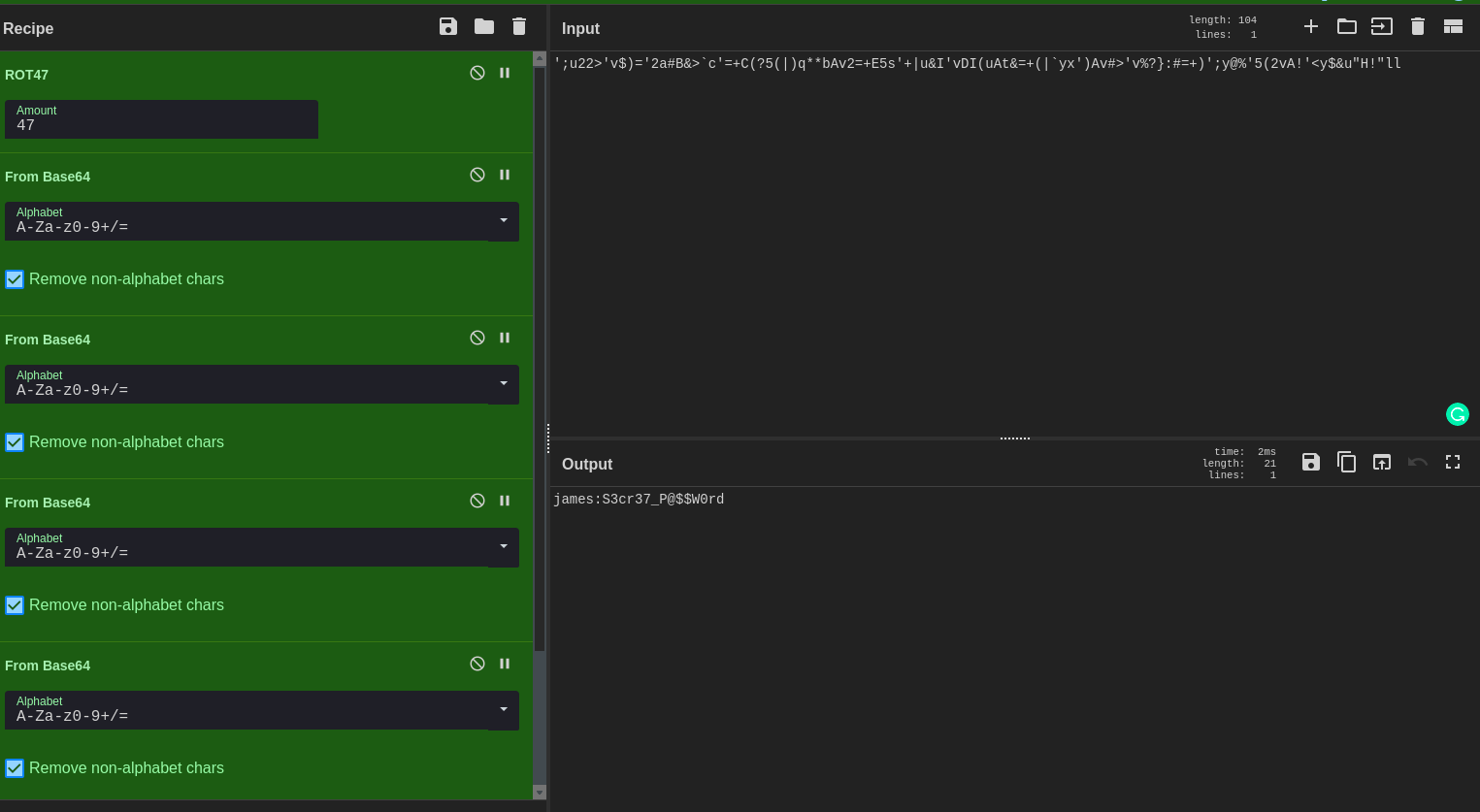
Task: Clear input and output with trash icon
Action: pyautogui.click(x=1418, y=26)
